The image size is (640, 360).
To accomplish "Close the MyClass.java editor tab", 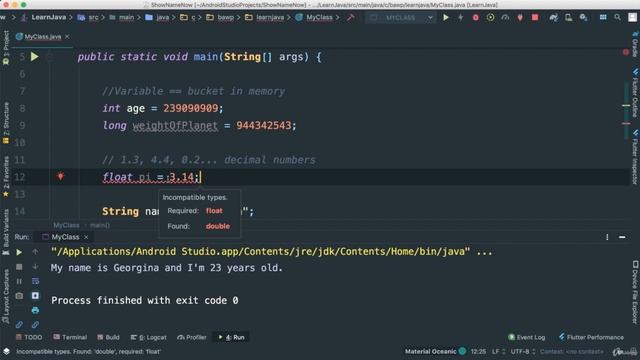I will pos(67,37).
